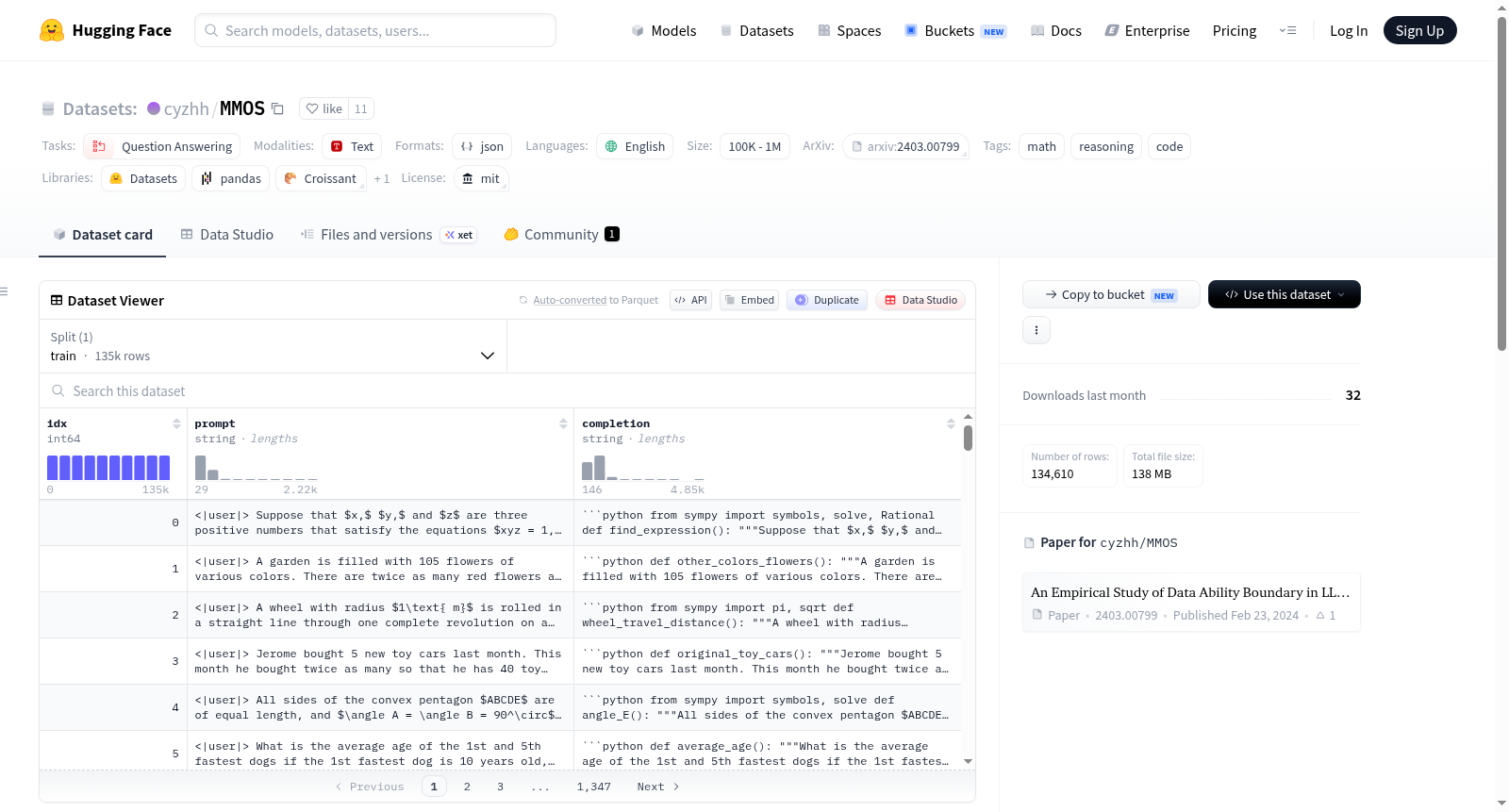
Task: Show additional libraries with +1
Action: [382, 178]
